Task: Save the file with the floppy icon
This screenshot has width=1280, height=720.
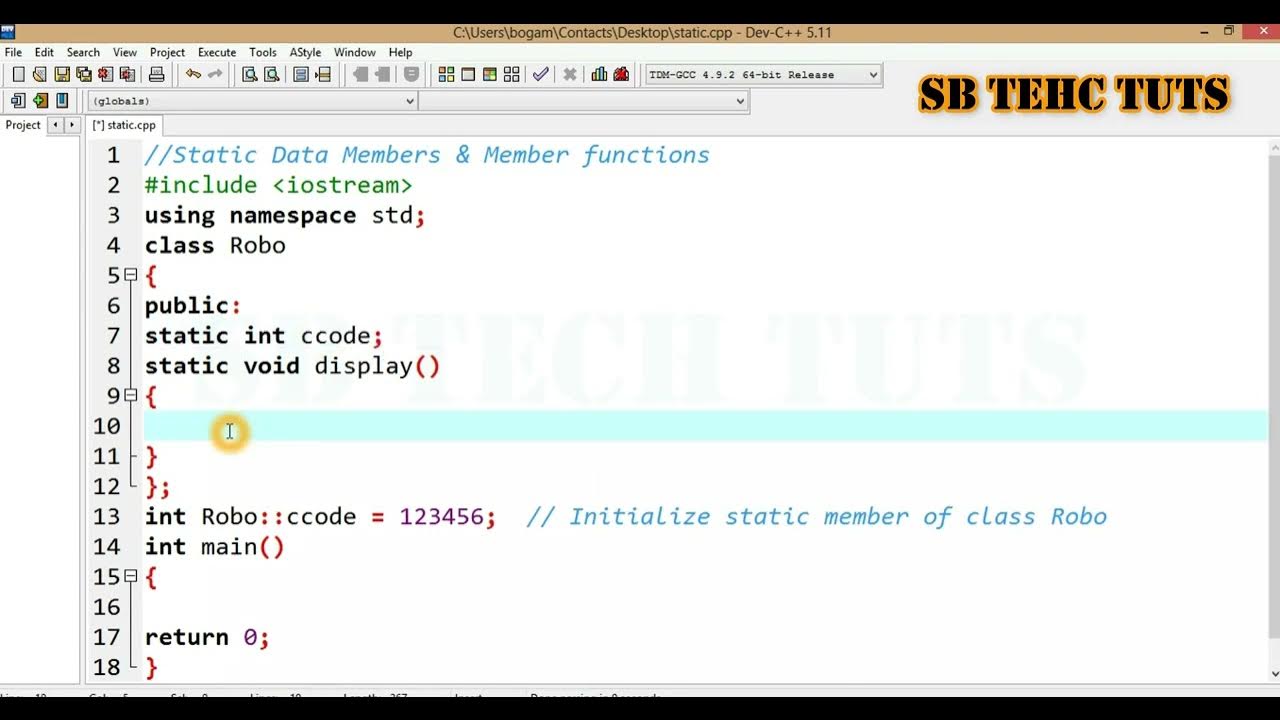Action: (62, 74)
